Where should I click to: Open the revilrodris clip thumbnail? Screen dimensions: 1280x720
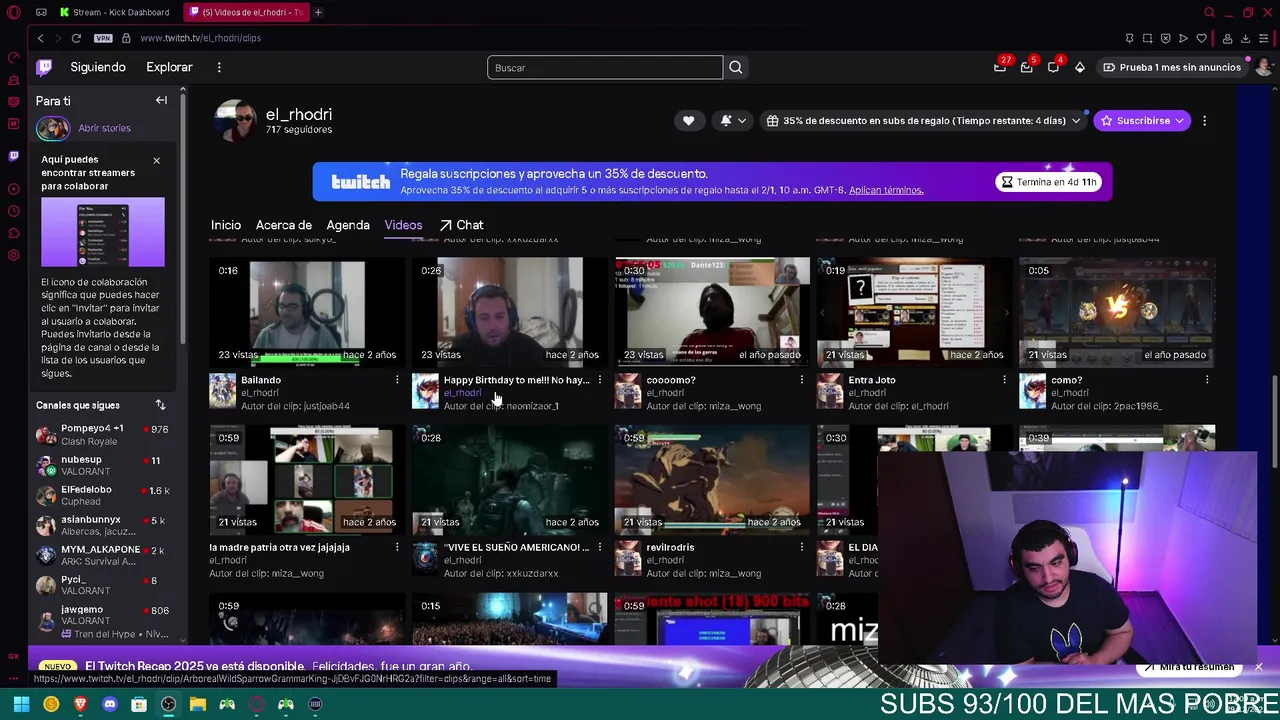(x=712, y=479)
